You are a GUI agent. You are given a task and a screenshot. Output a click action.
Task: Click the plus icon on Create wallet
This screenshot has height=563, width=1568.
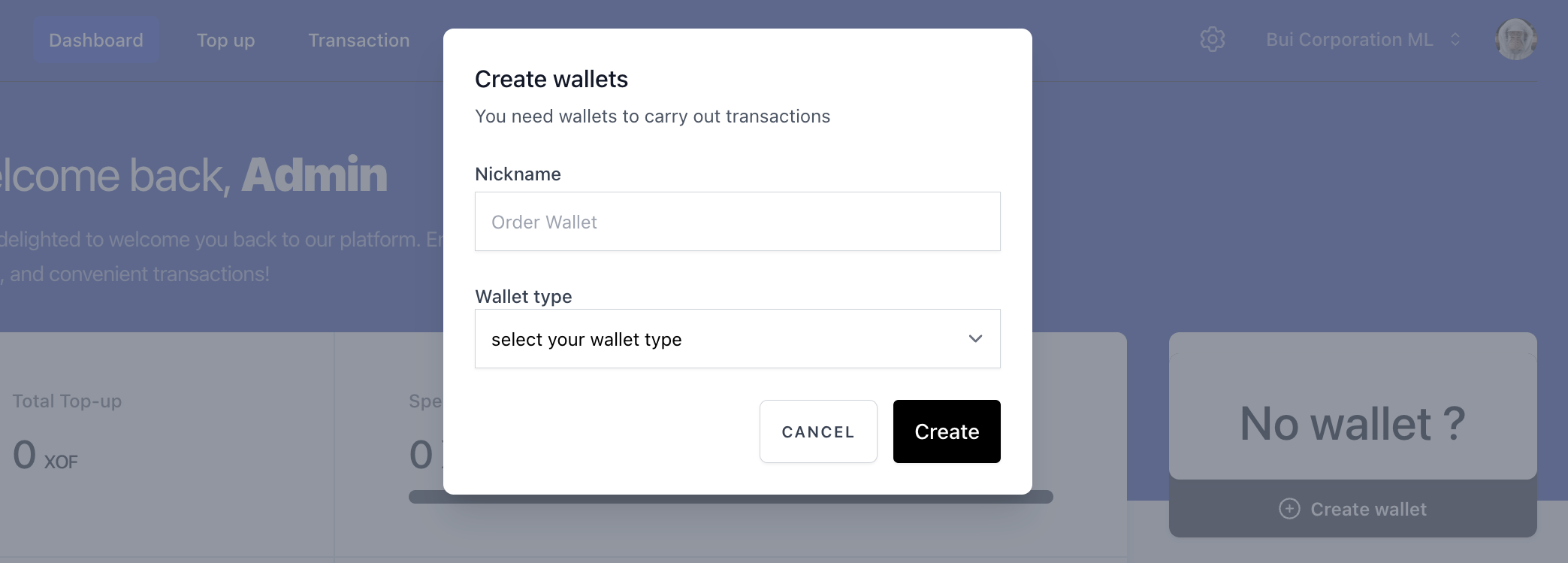coord(1289,509)
